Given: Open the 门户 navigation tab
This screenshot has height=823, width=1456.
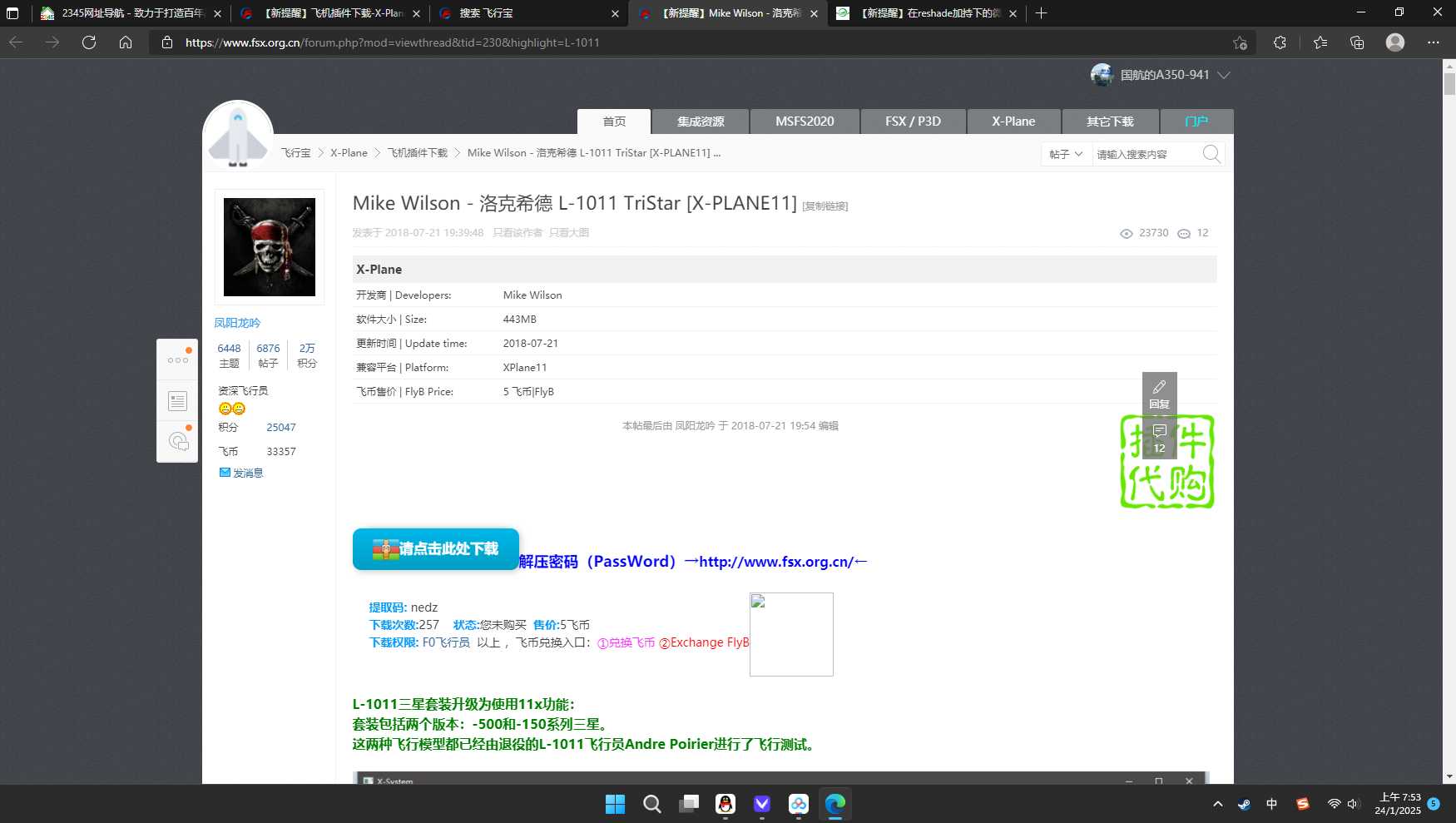Looking at the screenshot, I should [1196, 121].
